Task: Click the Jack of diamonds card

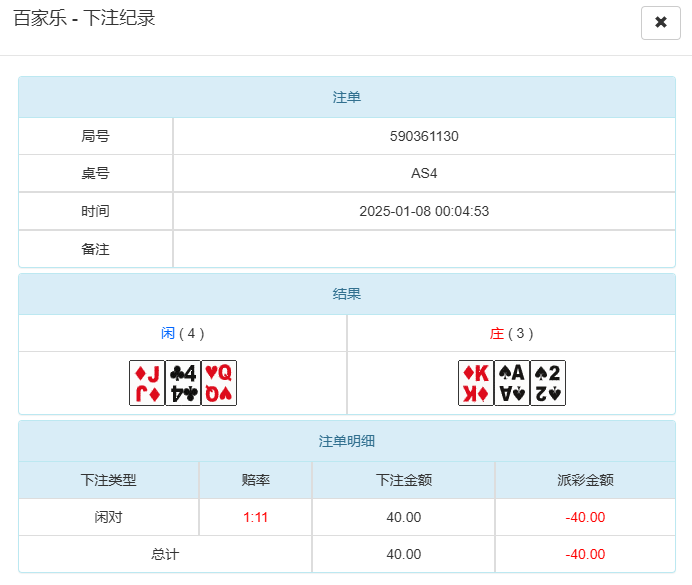Action: (147, 383)
